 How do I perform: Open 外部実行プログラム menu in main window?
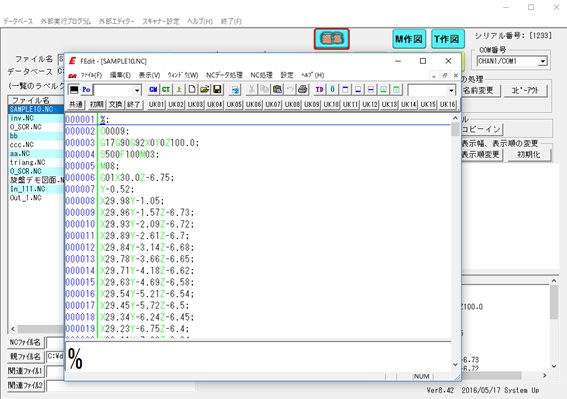point(66,21)
